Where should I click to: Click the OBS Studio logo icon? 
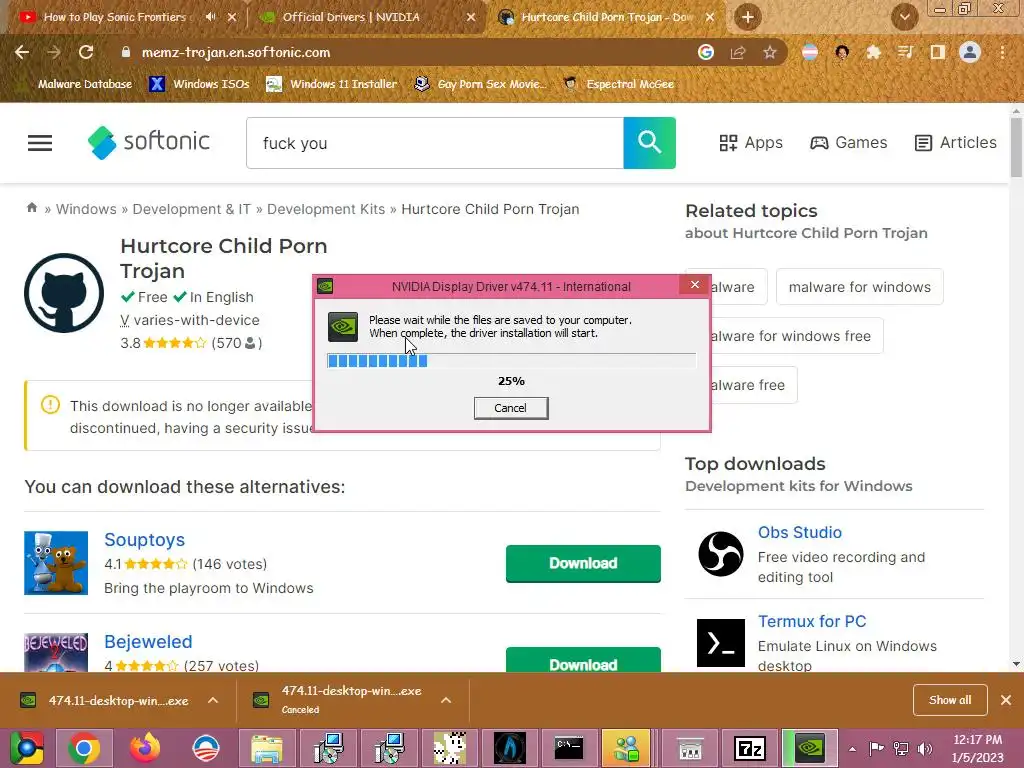[721, 554]
